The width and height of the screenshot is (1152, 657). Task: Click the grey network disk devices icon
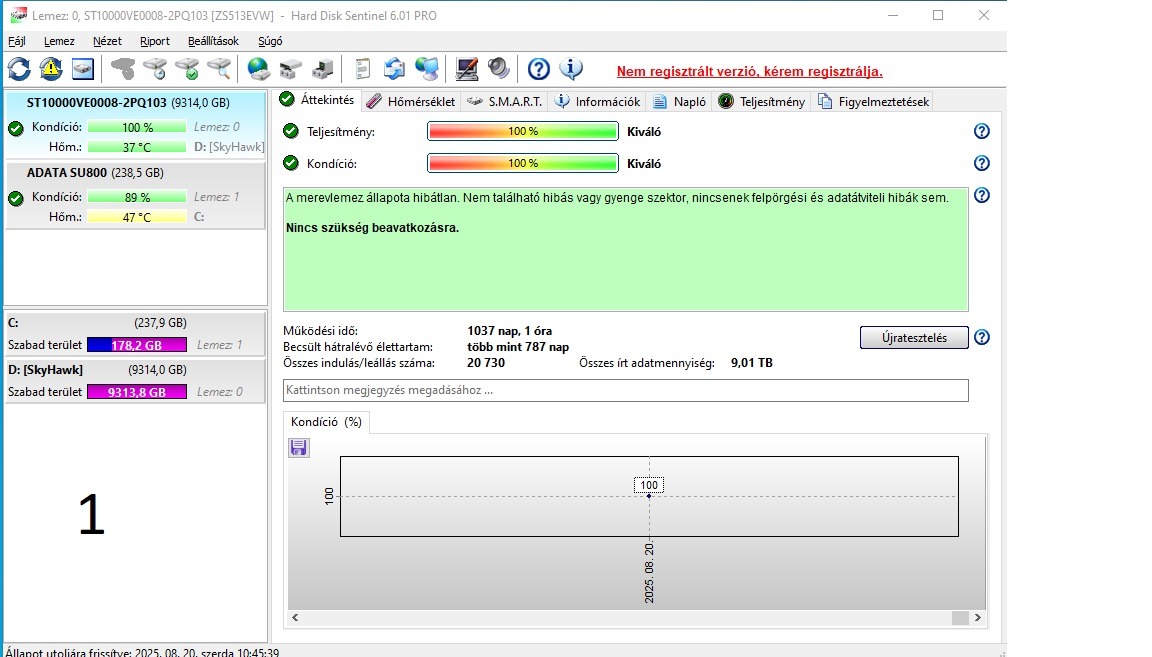coord(291,69)
